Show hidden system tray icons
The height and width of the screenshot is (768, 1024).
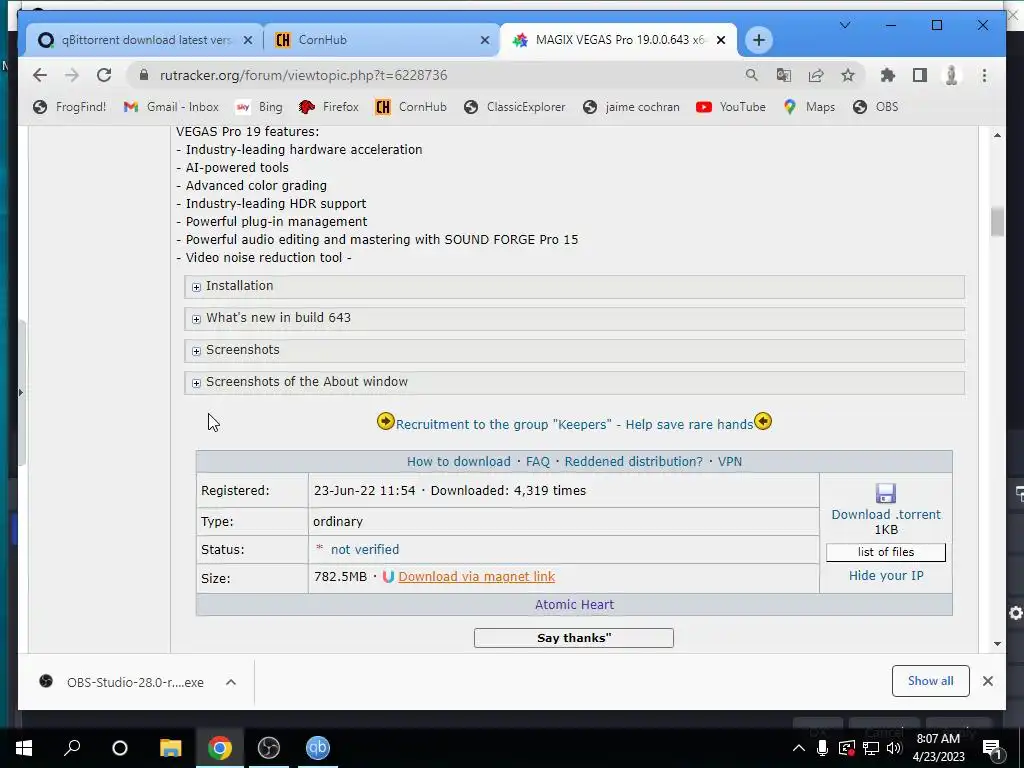(798, 748)
